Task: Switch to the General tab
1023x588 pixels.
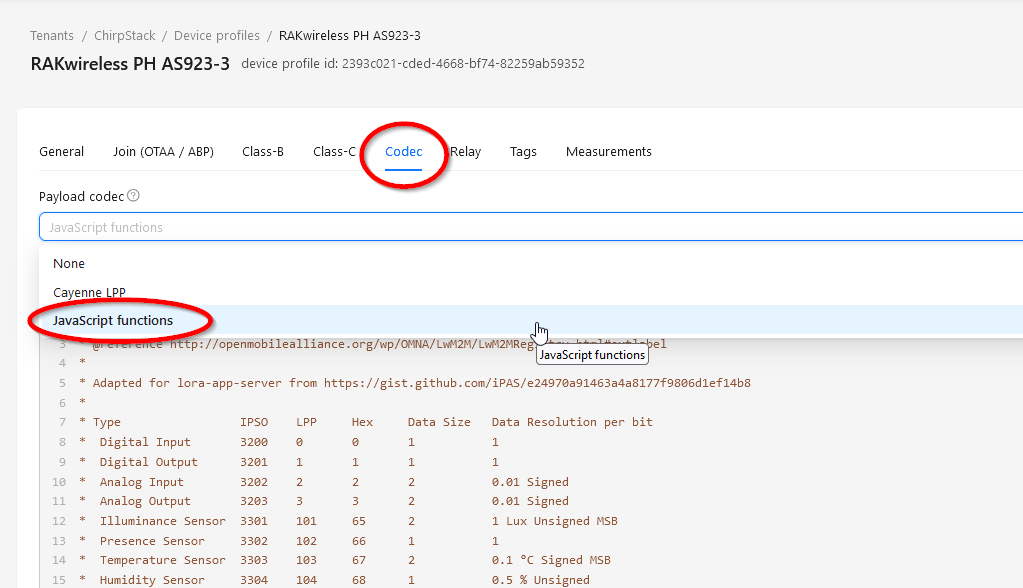Action: (x=61, y=151)
